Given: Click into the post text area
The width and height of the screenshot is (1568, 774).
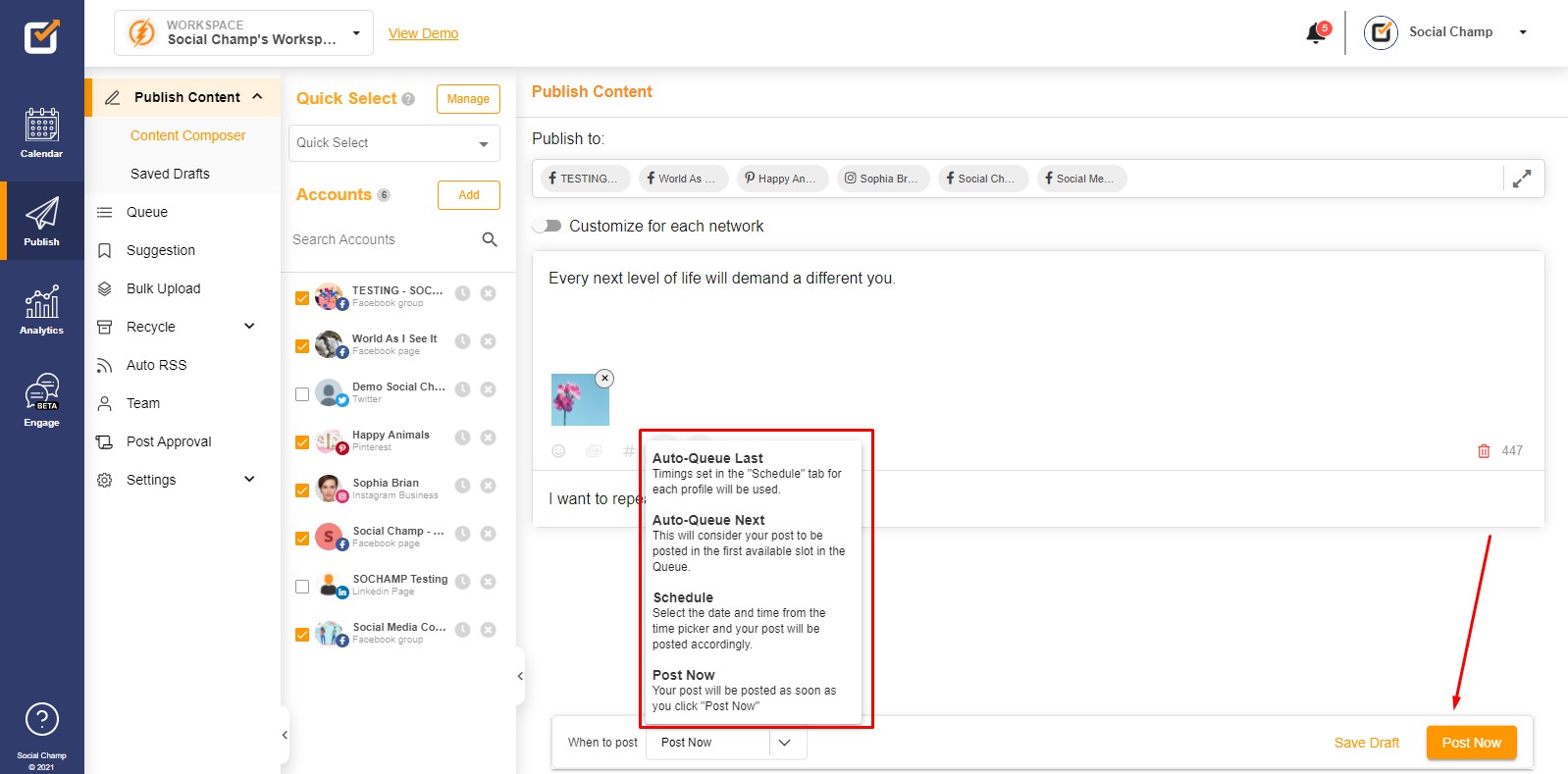Looking at the screenshot, I should point(1038,309).
